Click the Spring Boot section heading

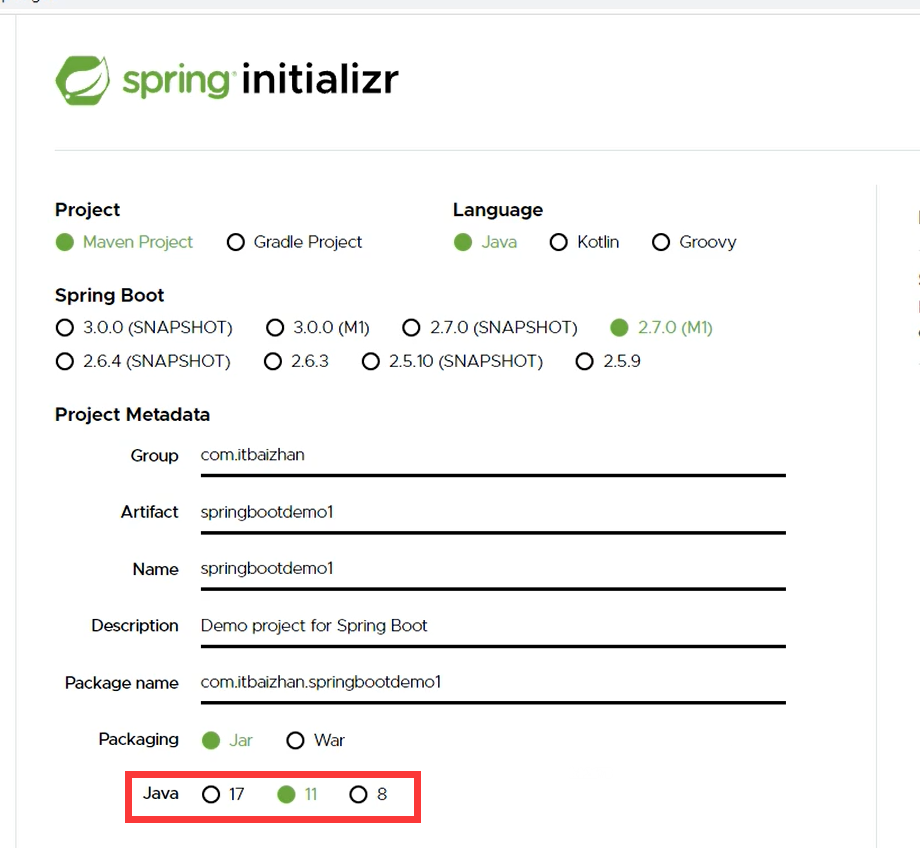[x=110, y=295]
